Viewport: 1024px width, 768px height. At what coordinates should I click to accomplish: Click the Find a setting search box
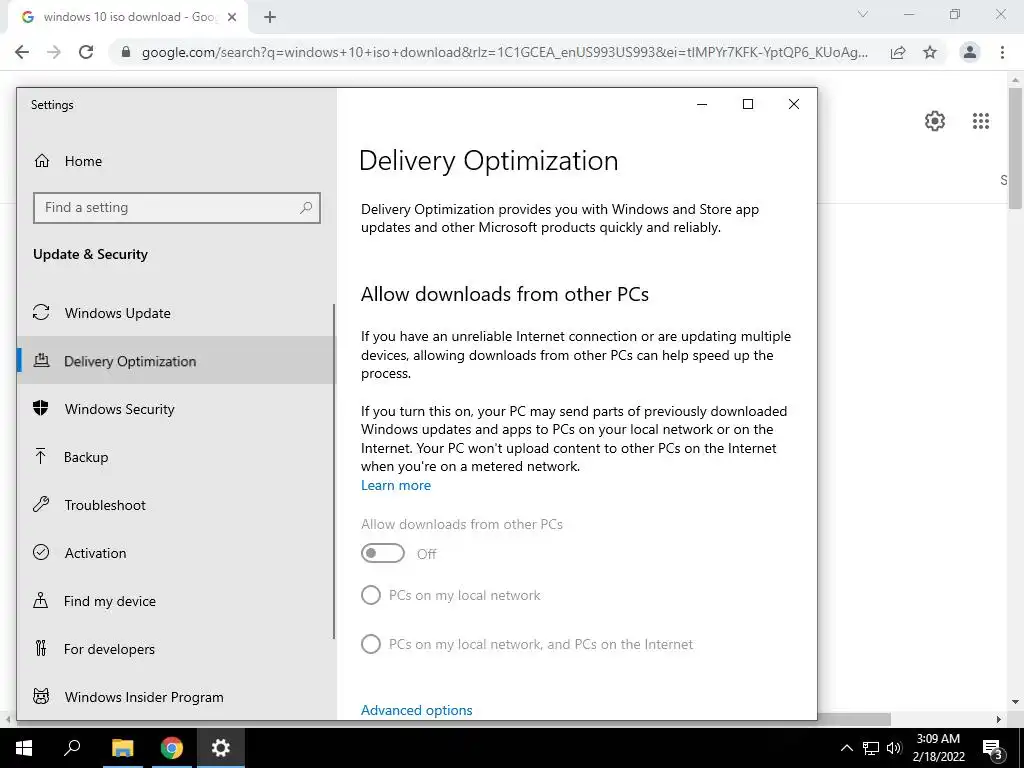[x=177, y=208]
